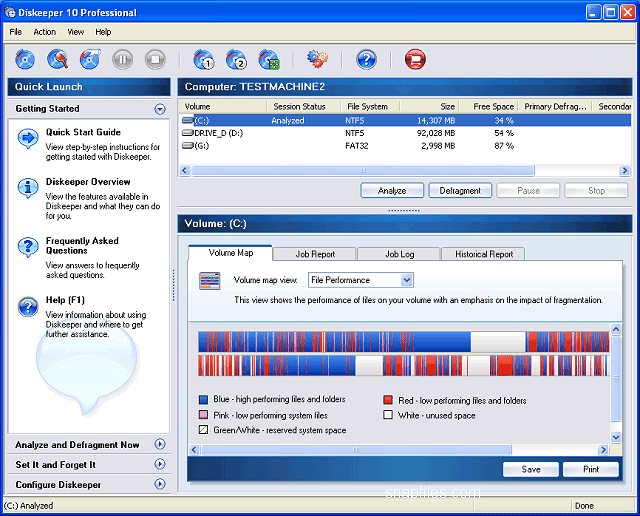
Task: Click the first volume map fragmentation bar
Action: click(x=403, y=342)
